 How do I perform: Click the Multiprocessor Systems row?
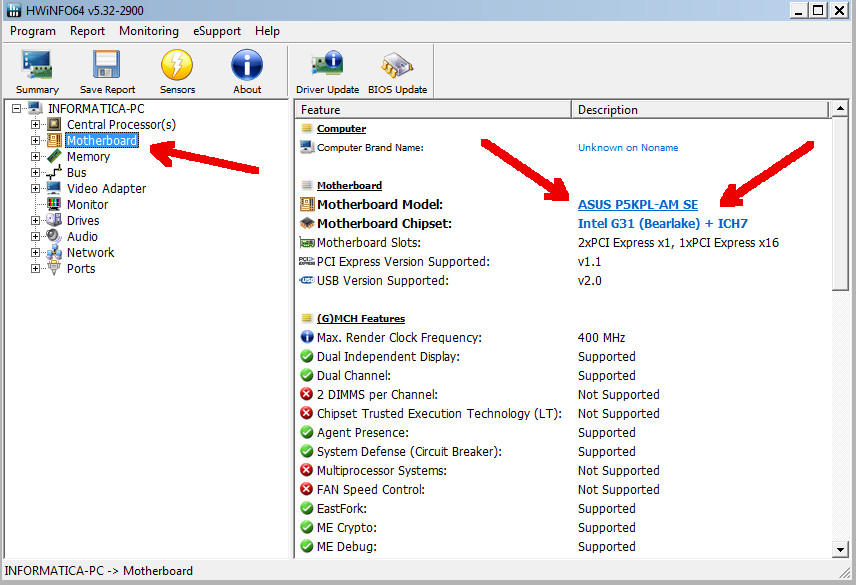[x=563, y=470]
